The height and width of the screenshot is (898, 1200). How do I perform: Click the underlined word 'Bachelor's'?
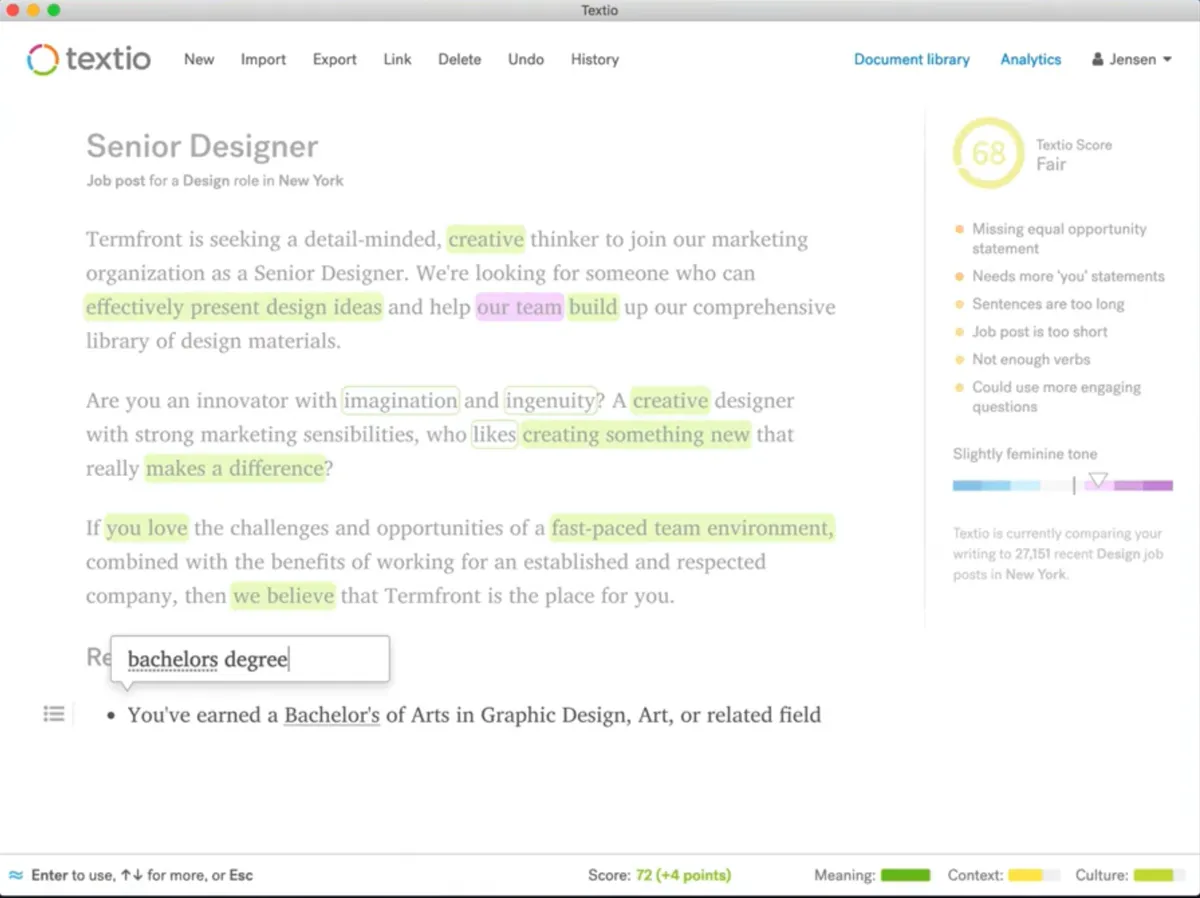click(x=332, y=715)
